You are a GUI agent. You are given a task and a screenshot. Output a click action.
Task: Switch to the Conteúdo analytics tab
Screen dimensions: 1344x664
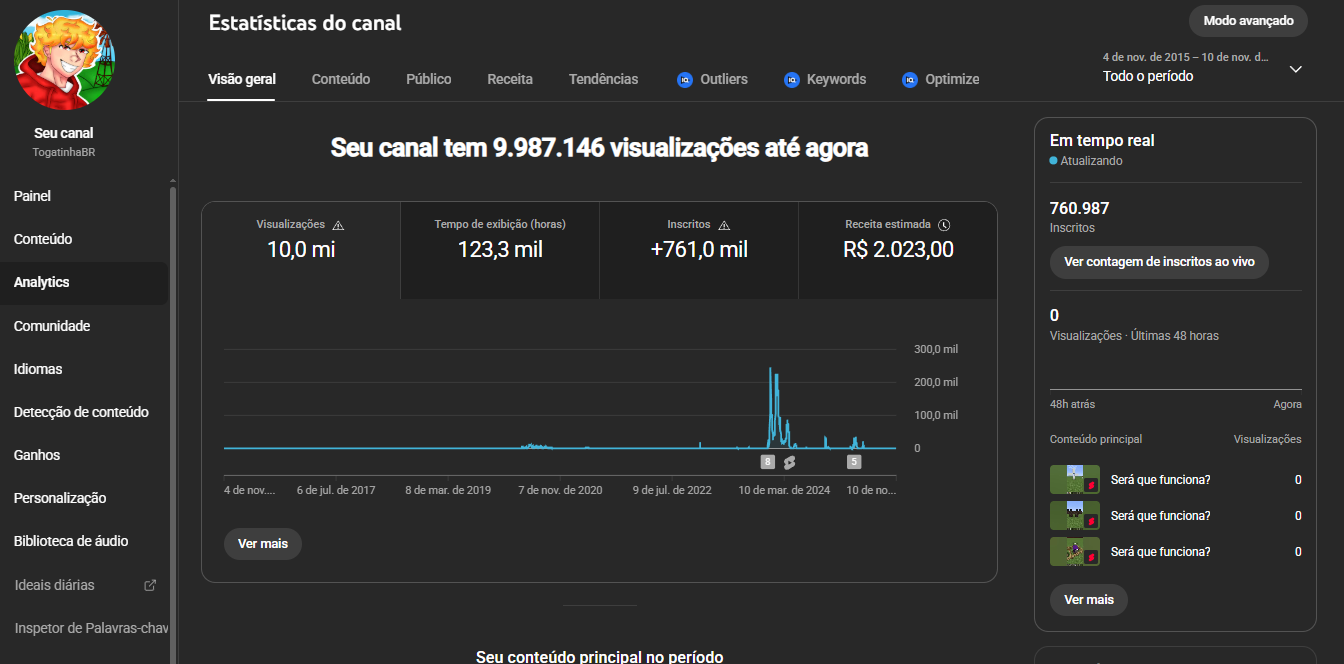point(341,79)
